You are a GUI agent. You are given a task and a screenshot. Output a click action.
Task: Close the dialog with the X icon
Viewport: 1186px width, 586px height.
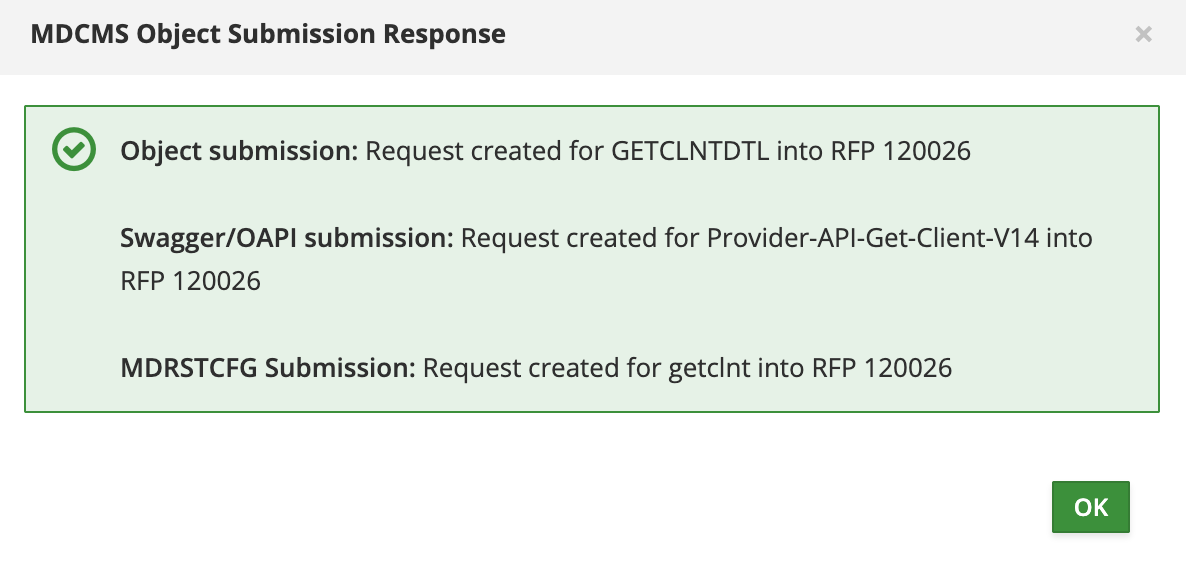[x=1143, y=34]
